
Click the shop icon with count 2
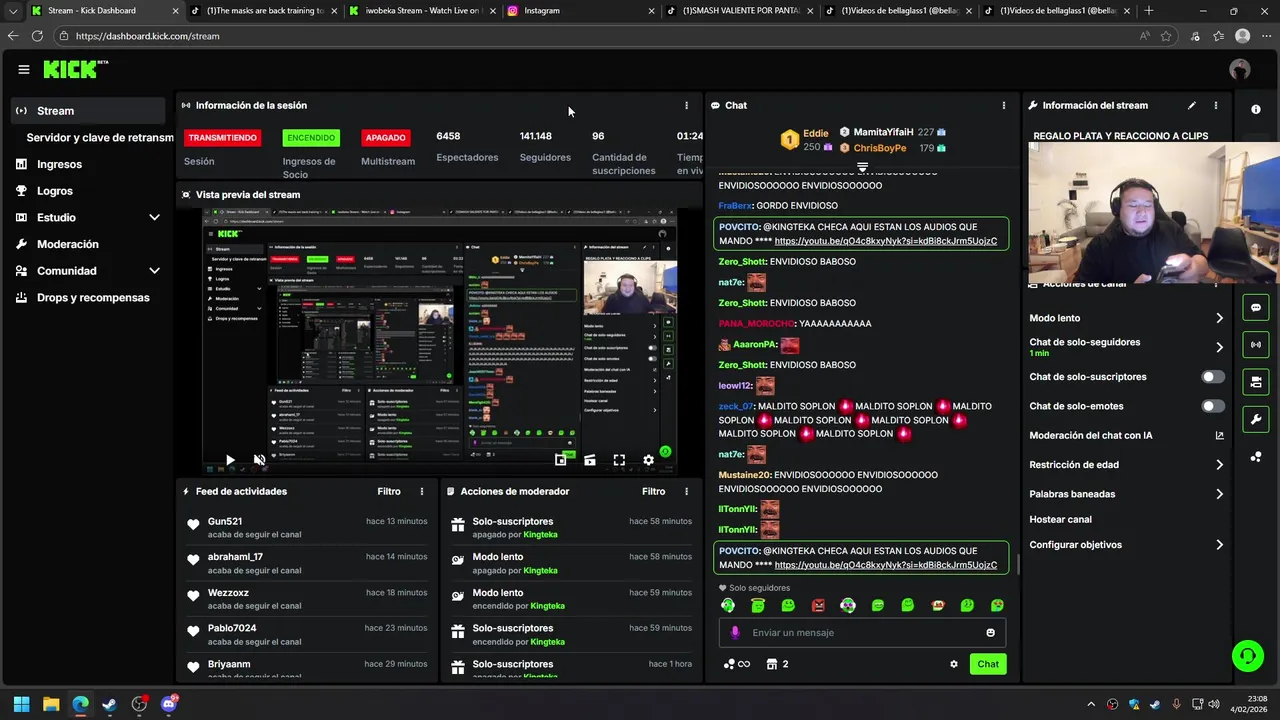(x=777, y=664)
